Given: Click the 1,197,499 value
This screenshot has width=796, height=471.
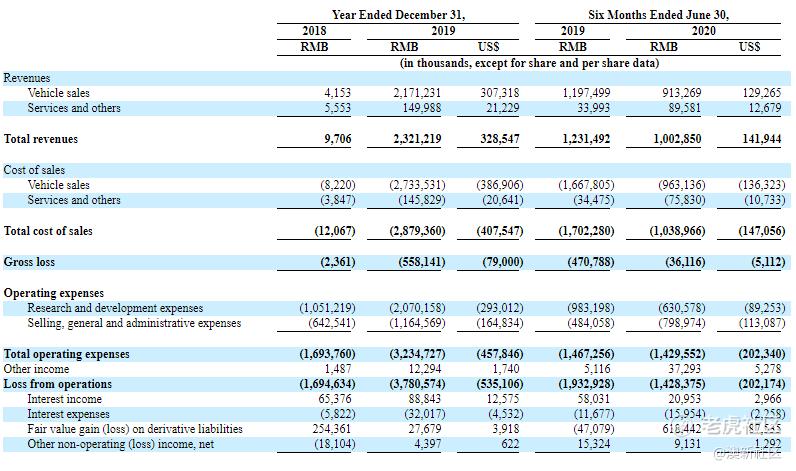Looking at the screenshot, I should click(x=586, y=93).
